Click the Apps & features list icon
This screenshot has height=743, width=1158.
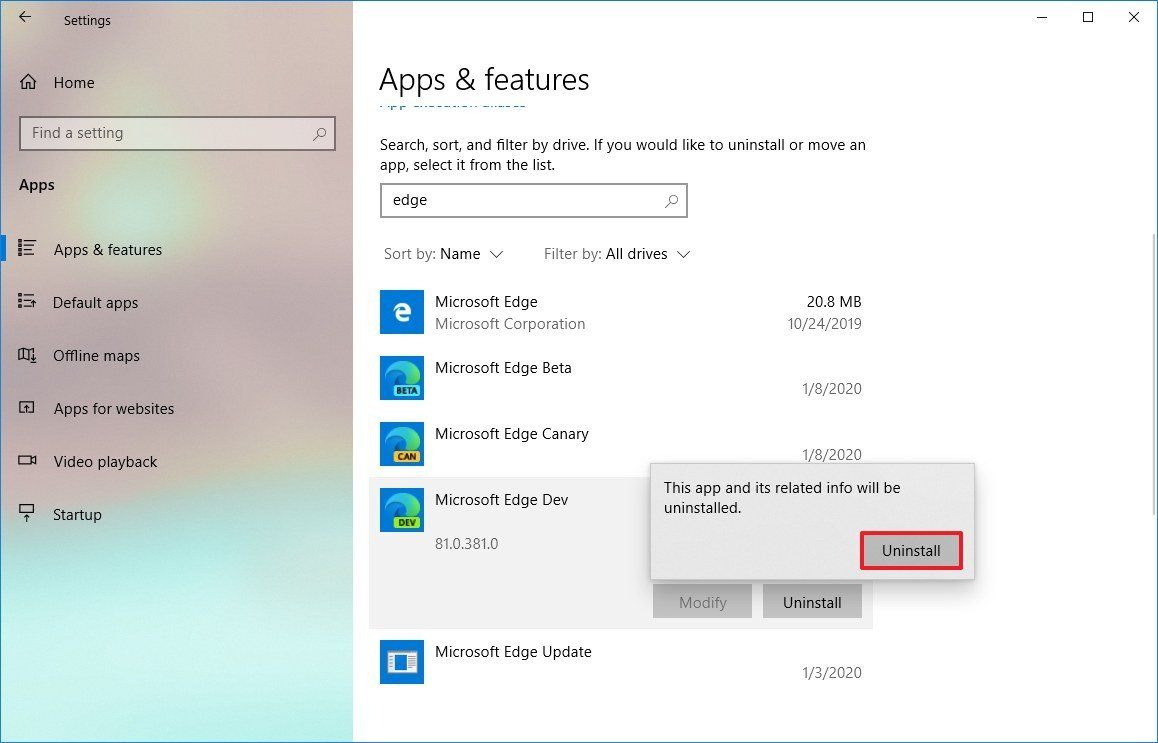tap(27, 248)
